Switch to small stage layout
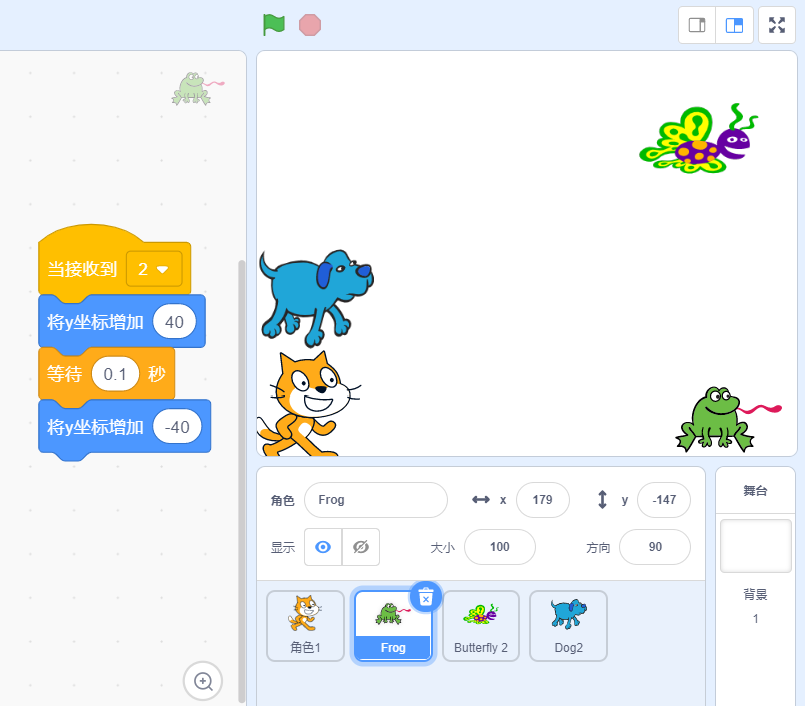This screenshot has width=805, height=706. pyautogui.click(x=697, y=25)
